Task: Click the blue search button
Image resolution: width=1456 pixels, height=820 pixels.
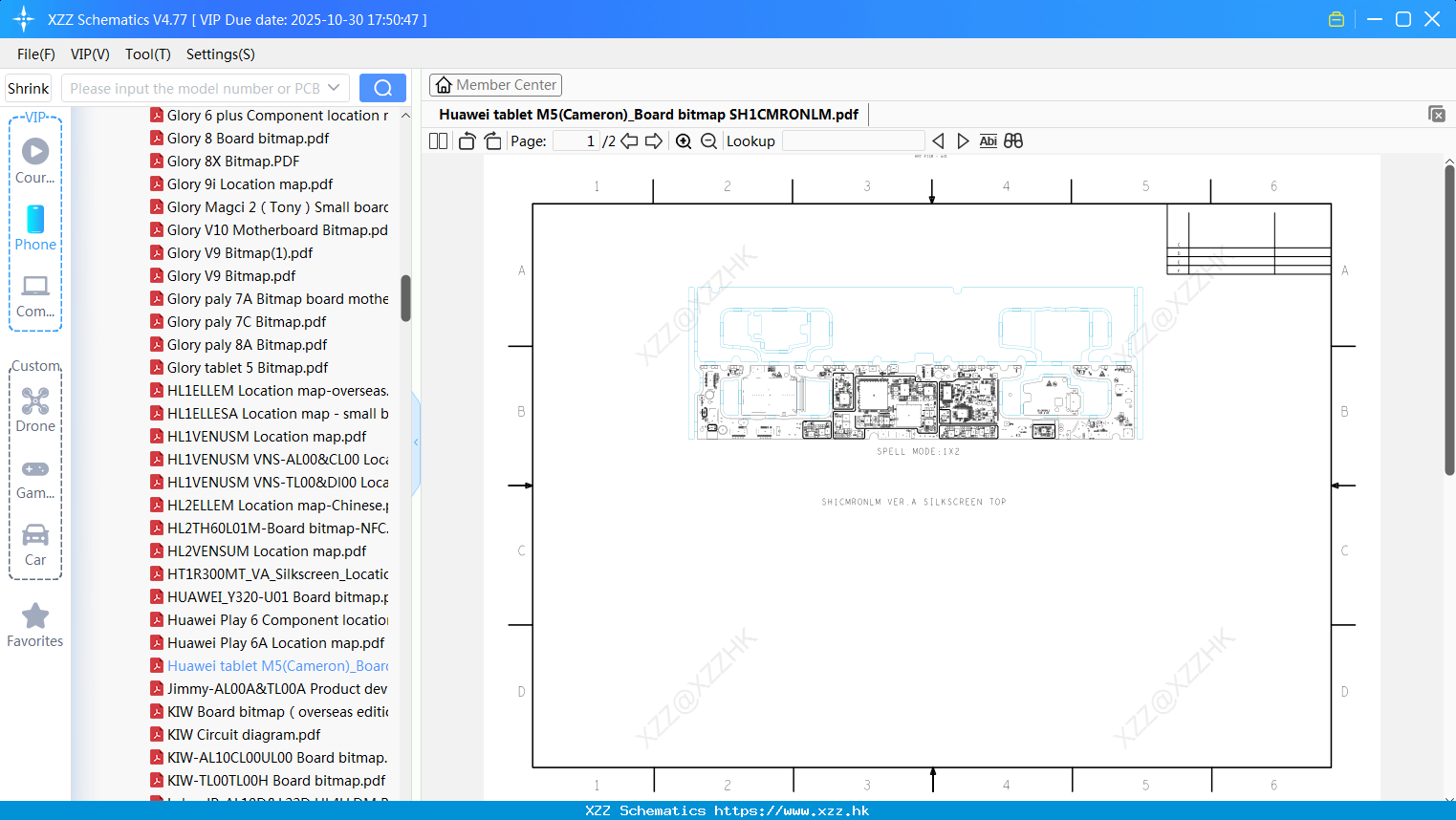Action: pos(382,88)
